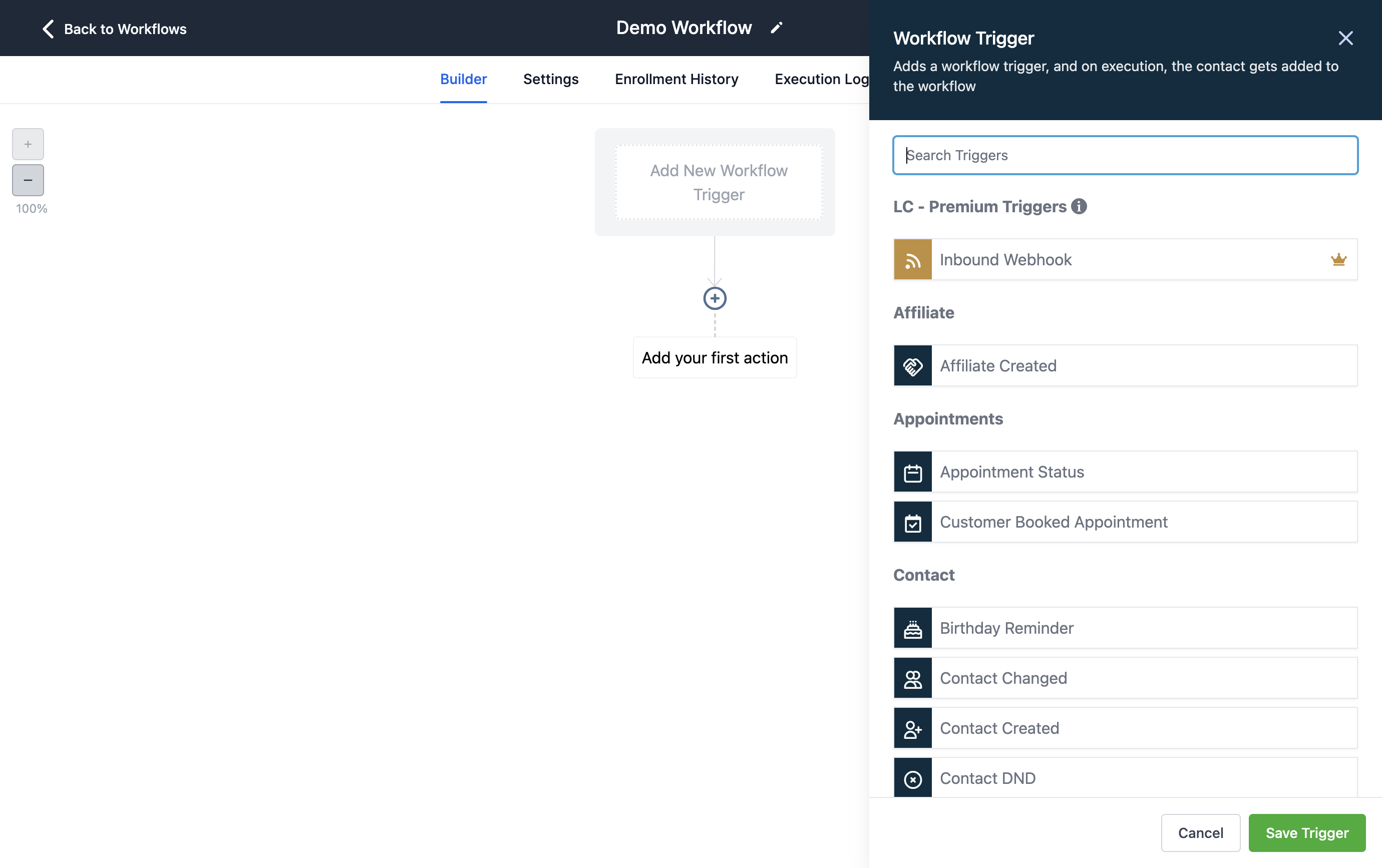
Task: Choose the Affiliate Created trigger label
Action: click(x=998, y=365)
